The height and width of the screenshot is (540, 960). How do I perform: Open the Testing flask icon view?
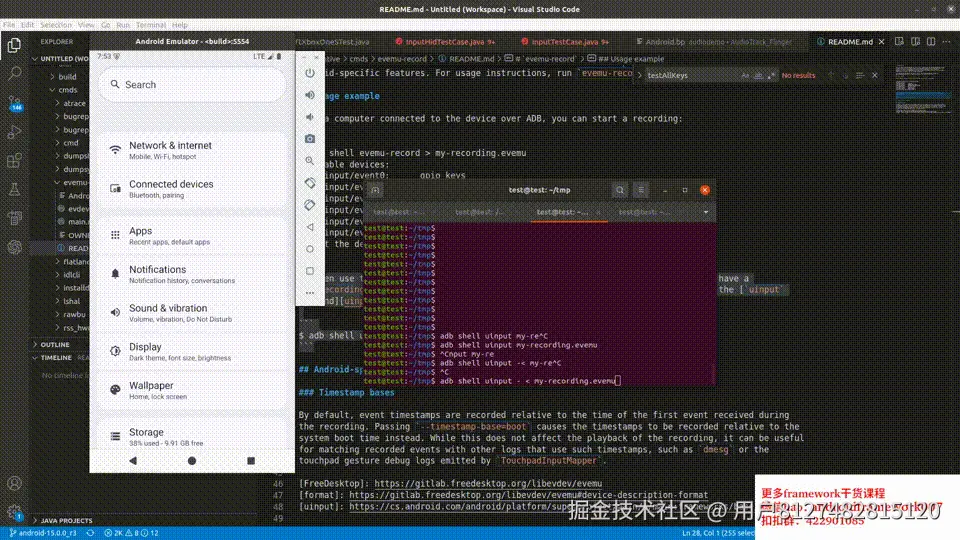pos(14,189)
